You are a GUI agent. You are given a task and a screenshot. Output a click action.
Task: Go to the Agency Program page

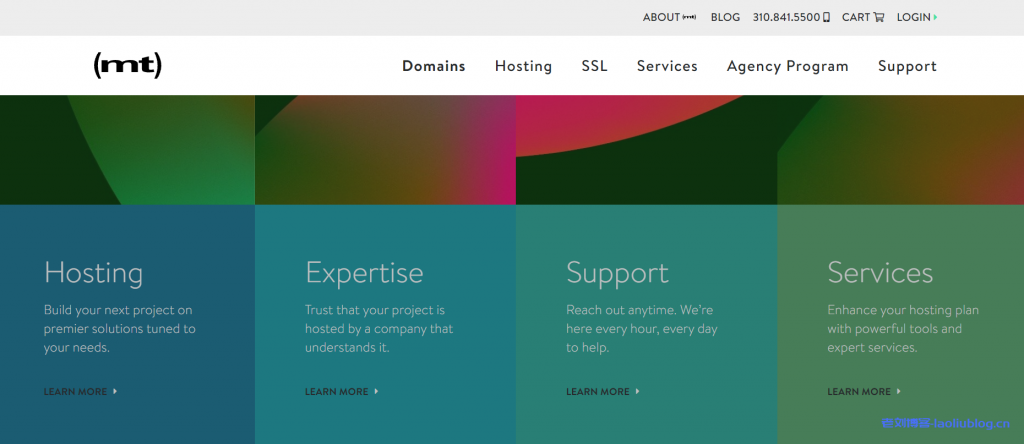pos(787,66)
